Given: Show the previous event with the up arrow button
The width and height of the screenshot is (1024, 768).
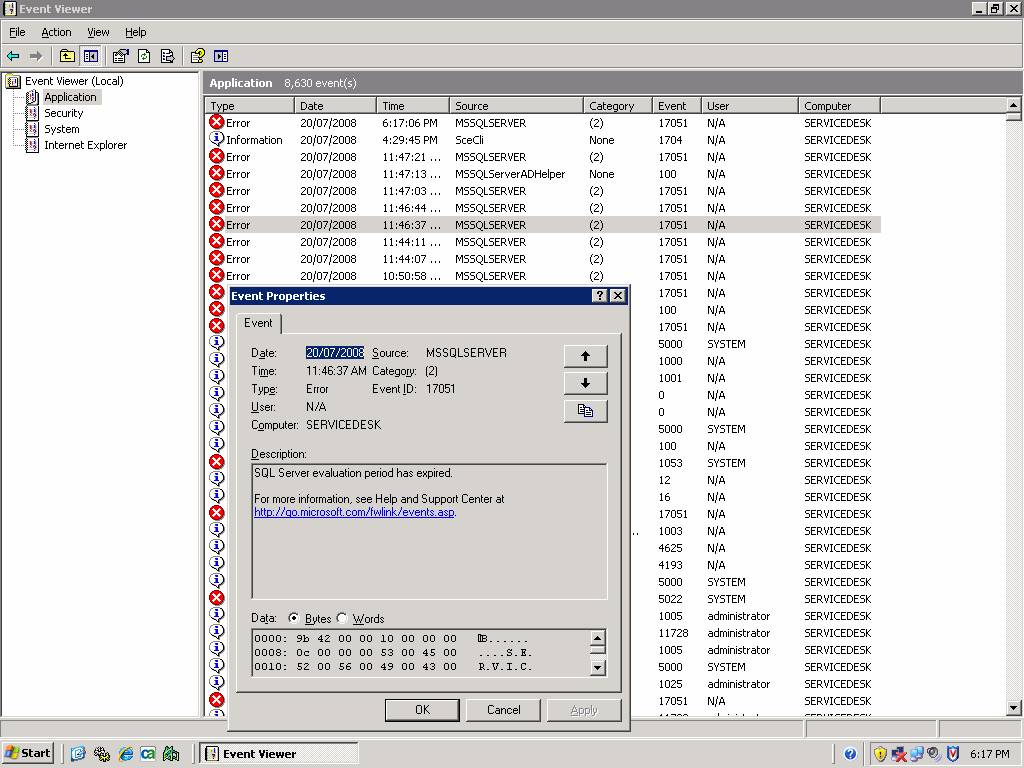Looking at the screenshot, I should click(585, 356).
